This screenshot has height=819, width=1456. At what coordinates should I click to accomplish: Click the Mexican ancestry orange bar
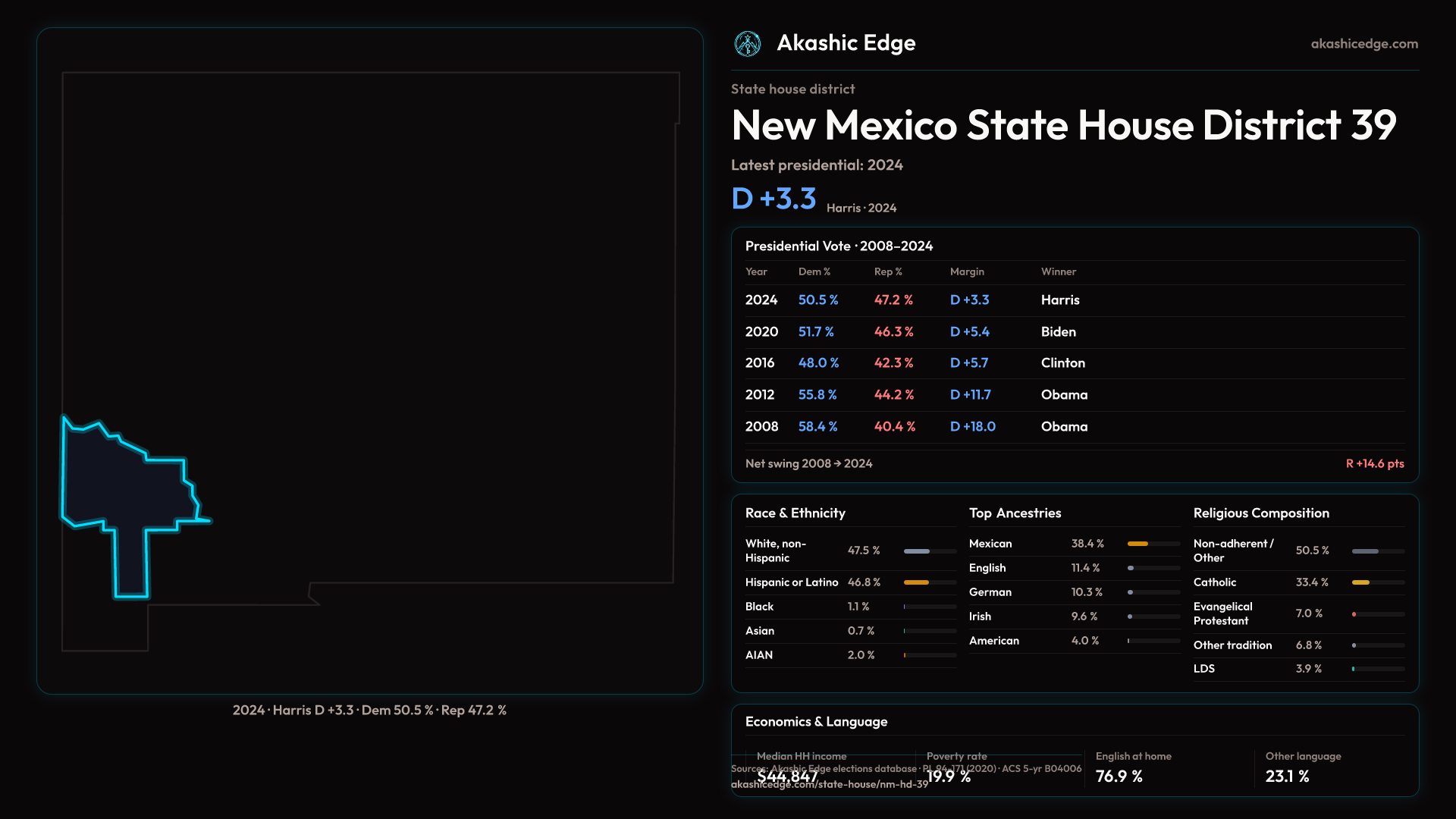coord(1138,544)
